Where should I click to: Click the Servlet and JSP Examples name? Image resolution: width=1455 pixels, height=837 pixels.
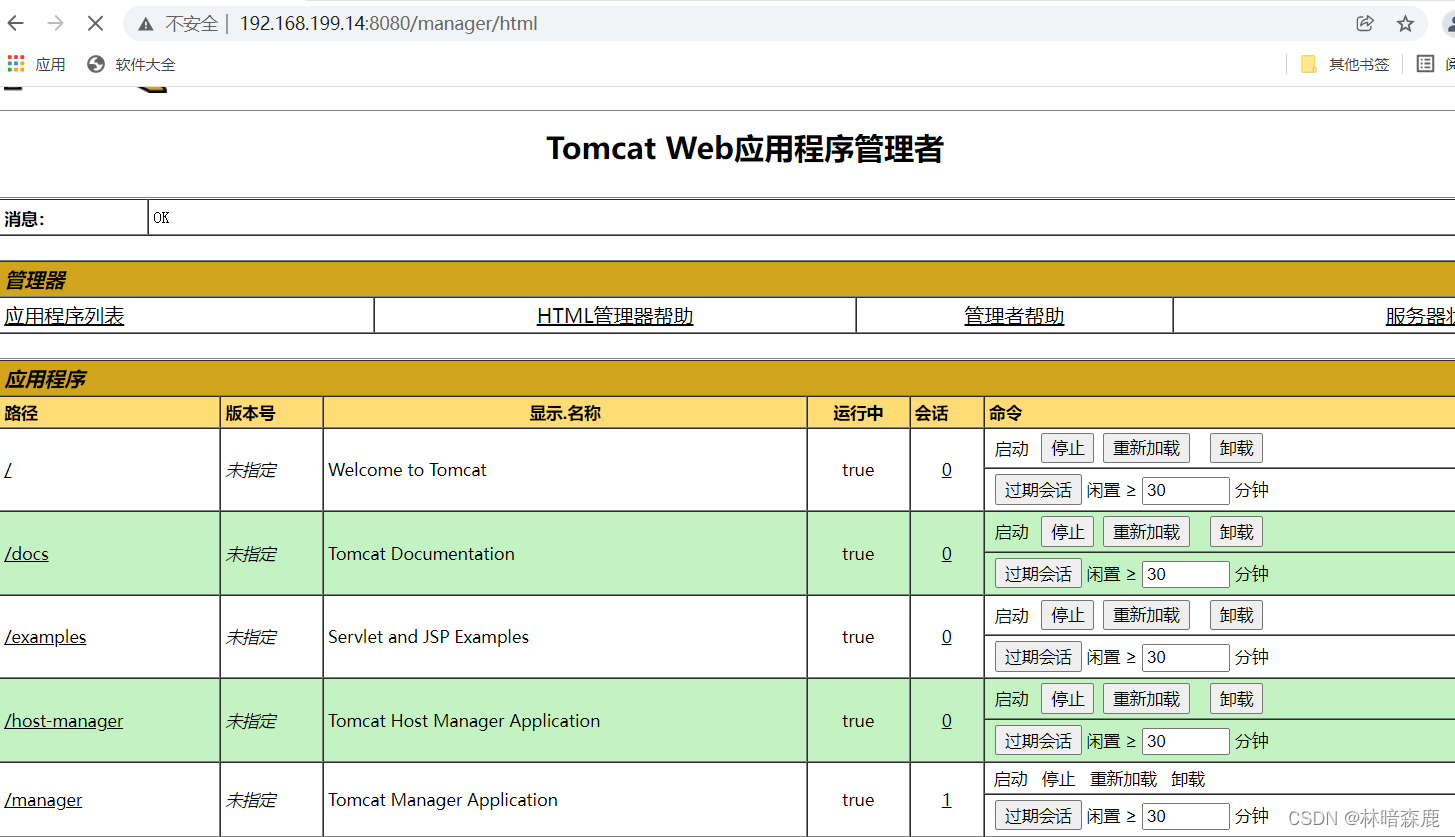(x=428, y=637)
